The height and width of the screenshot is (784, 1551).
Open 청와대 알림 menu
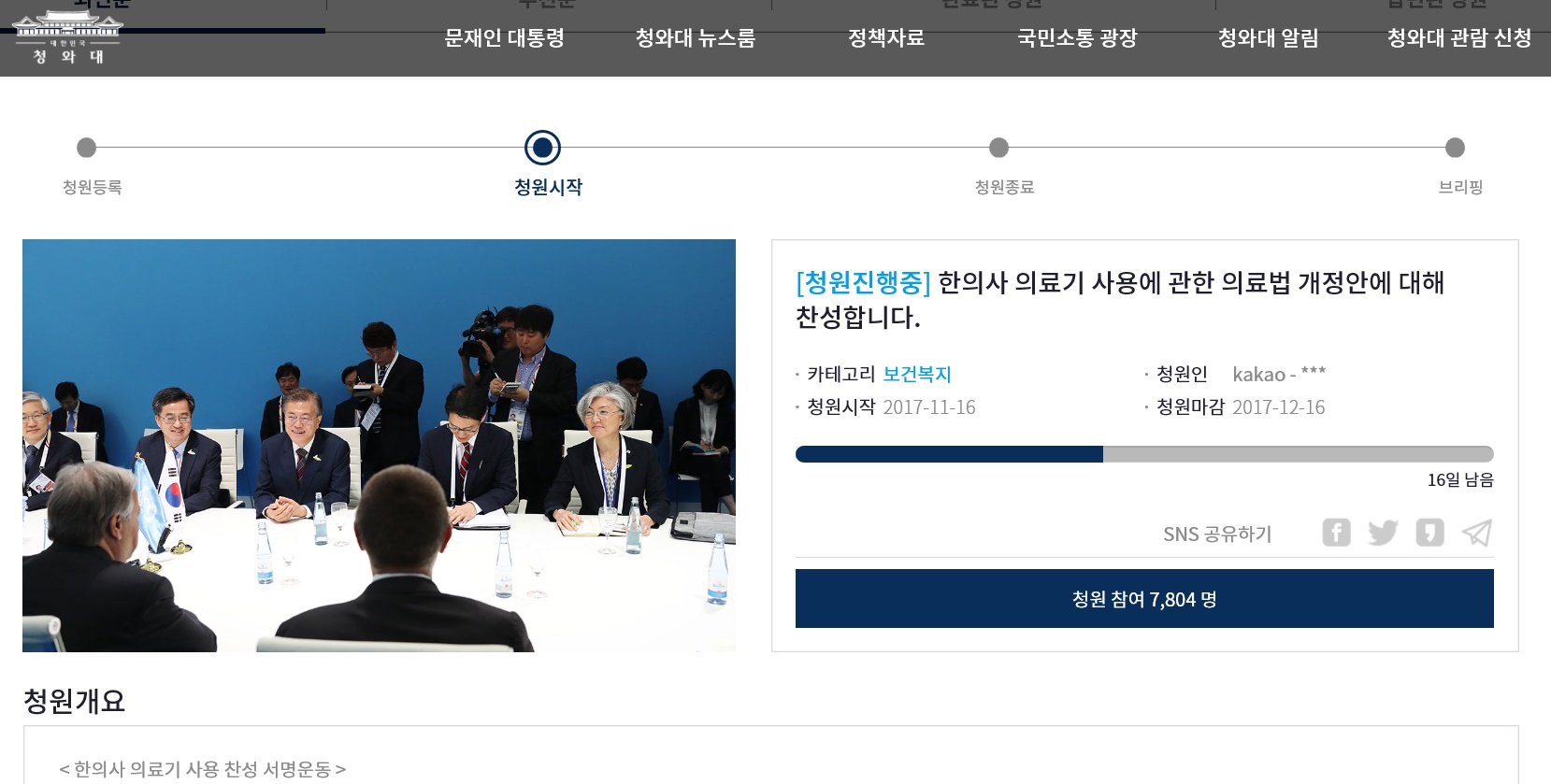pos(1268,38)
